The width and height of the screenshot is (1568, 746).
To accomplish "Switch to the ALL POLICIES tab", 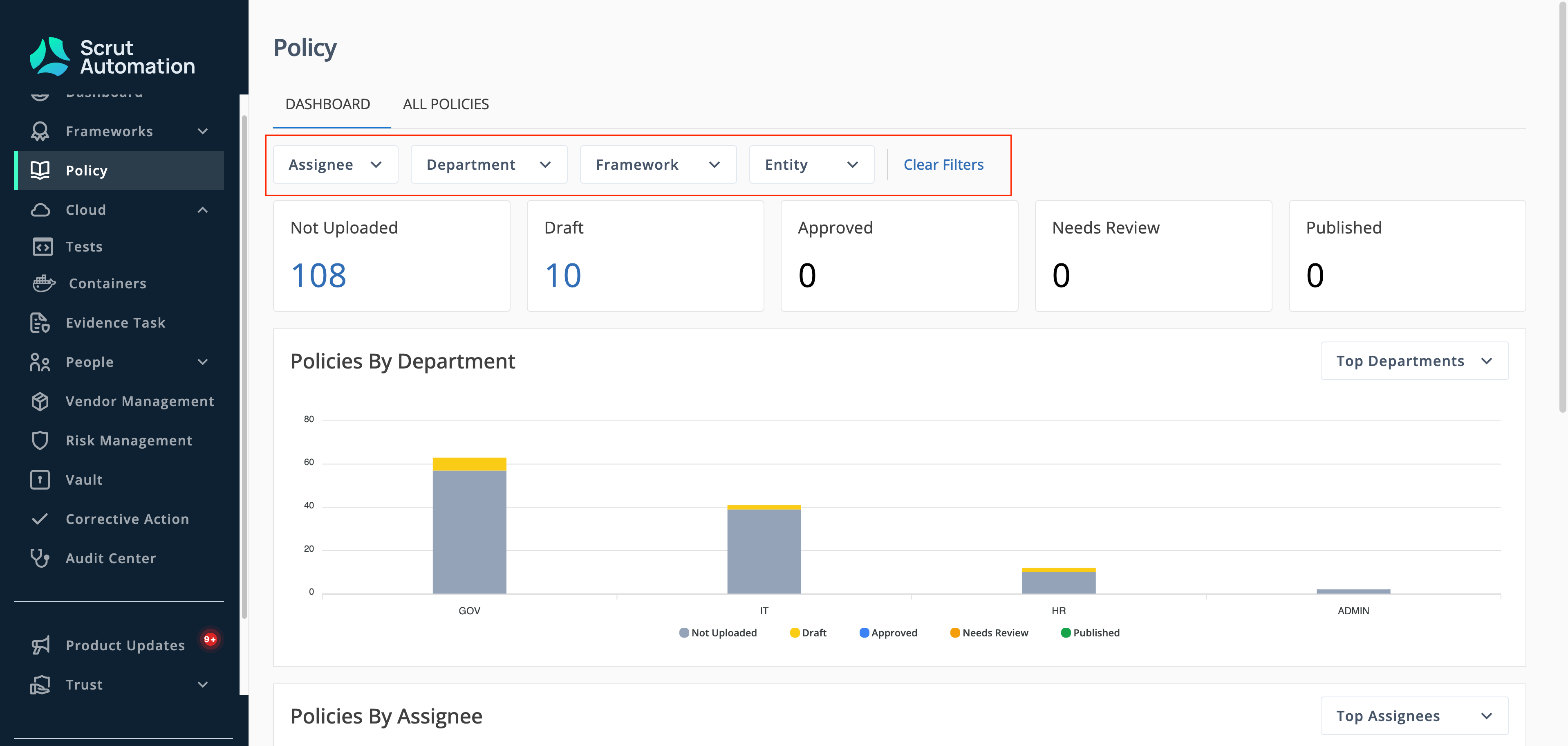I will 446,104.
